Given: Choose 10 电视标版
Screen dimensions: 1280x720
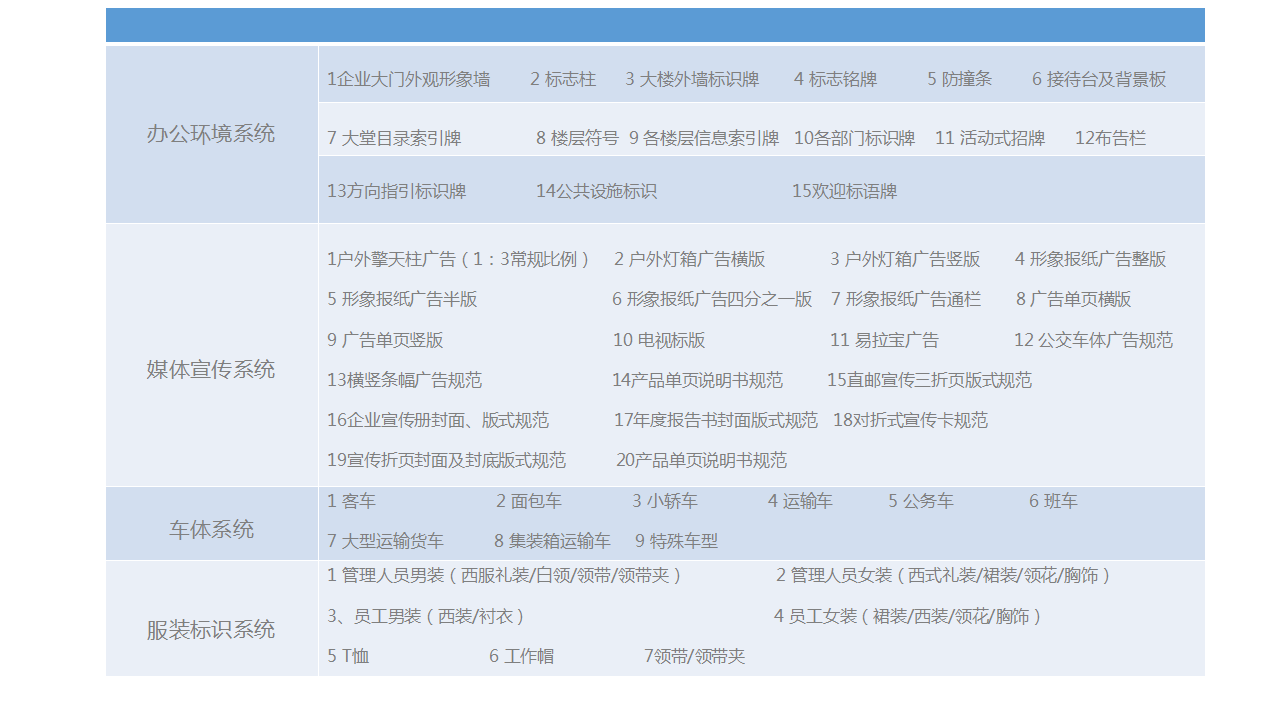Looking at the screenshot, I should (659, 341).
